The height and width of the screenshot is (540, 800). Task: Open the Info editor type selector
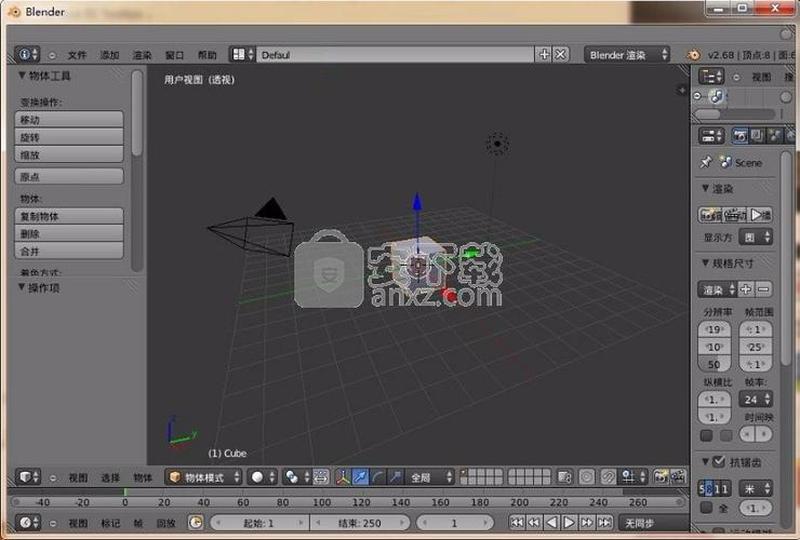coord(27,54)
